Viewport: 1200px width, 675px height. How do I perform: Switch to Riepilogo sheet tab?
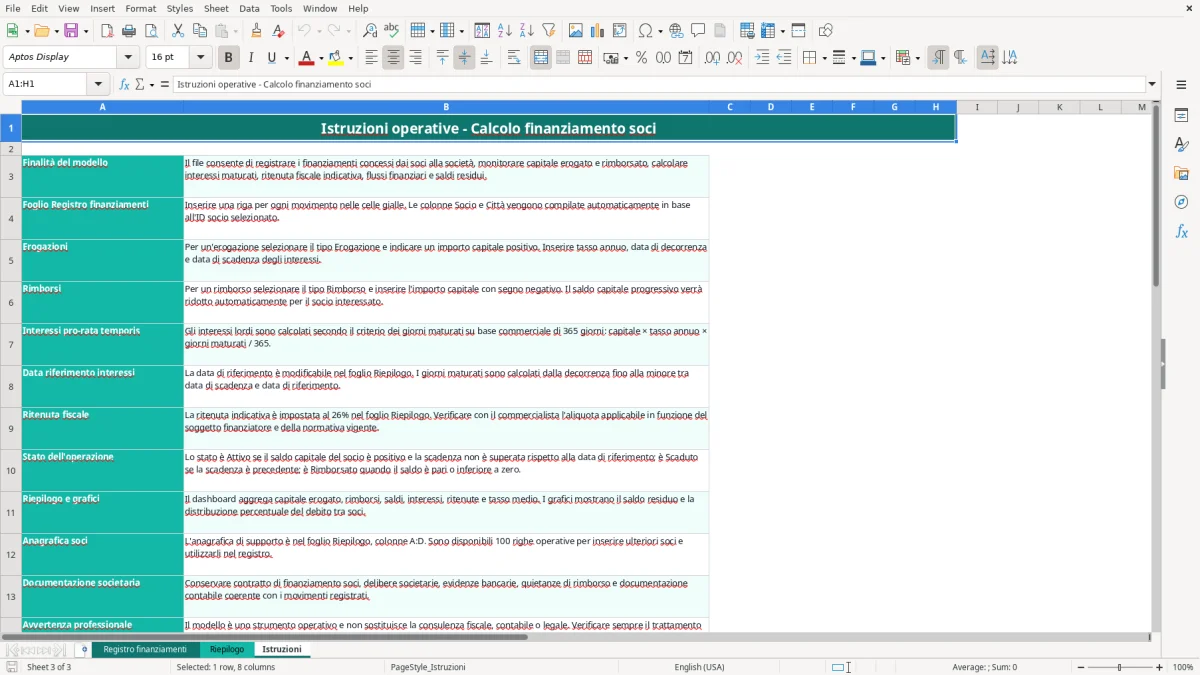tap(227, 649)
